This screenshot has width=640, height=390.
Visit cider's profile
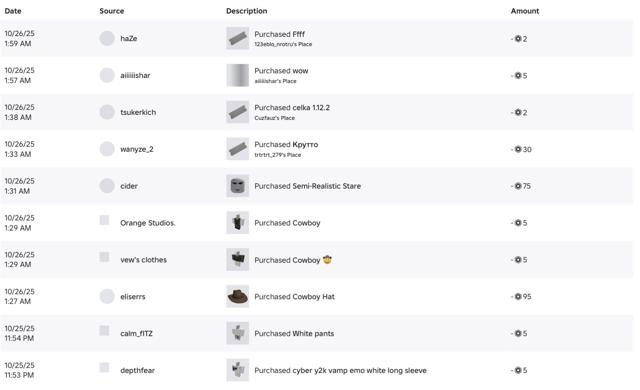(129, 186)
